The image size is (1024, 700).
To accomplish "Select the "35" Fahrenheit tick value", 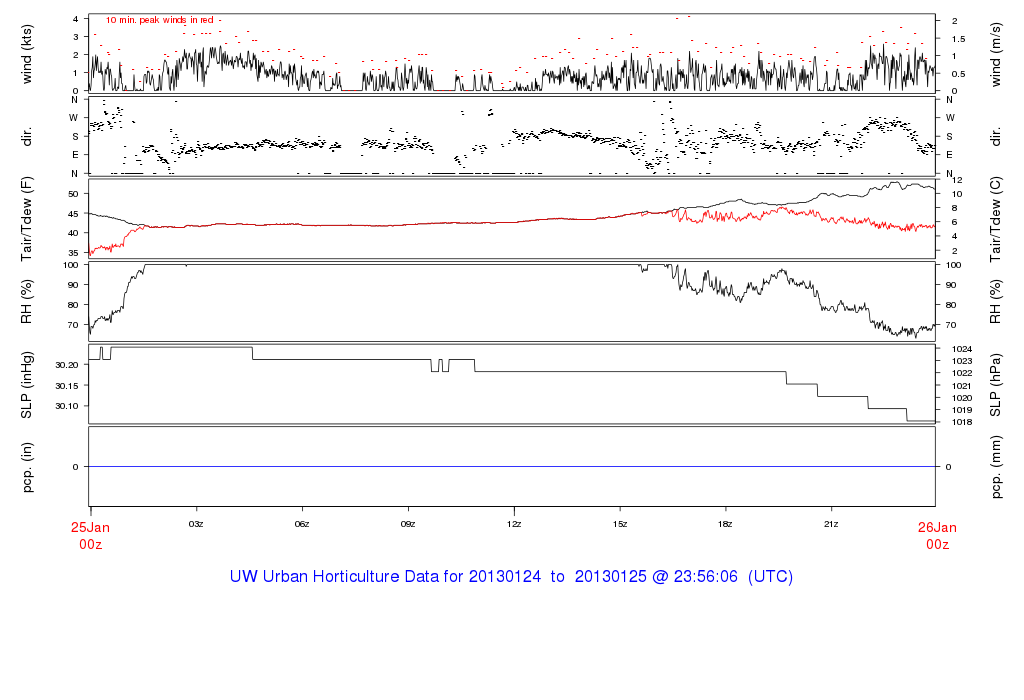I will [x=73, y=253].
